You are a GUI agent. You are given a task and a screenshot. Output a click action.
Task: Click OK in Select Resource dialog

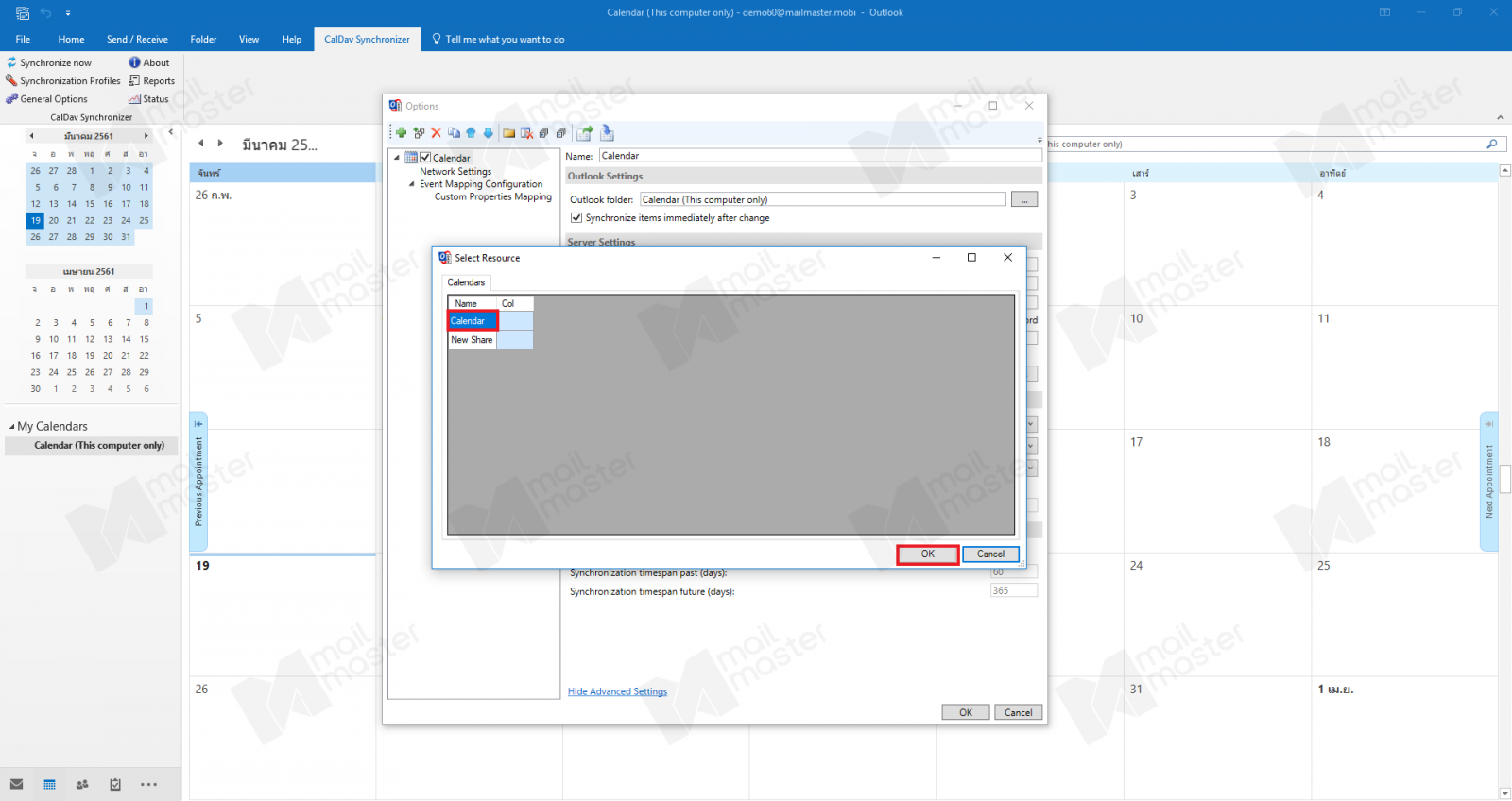point(928,554)
